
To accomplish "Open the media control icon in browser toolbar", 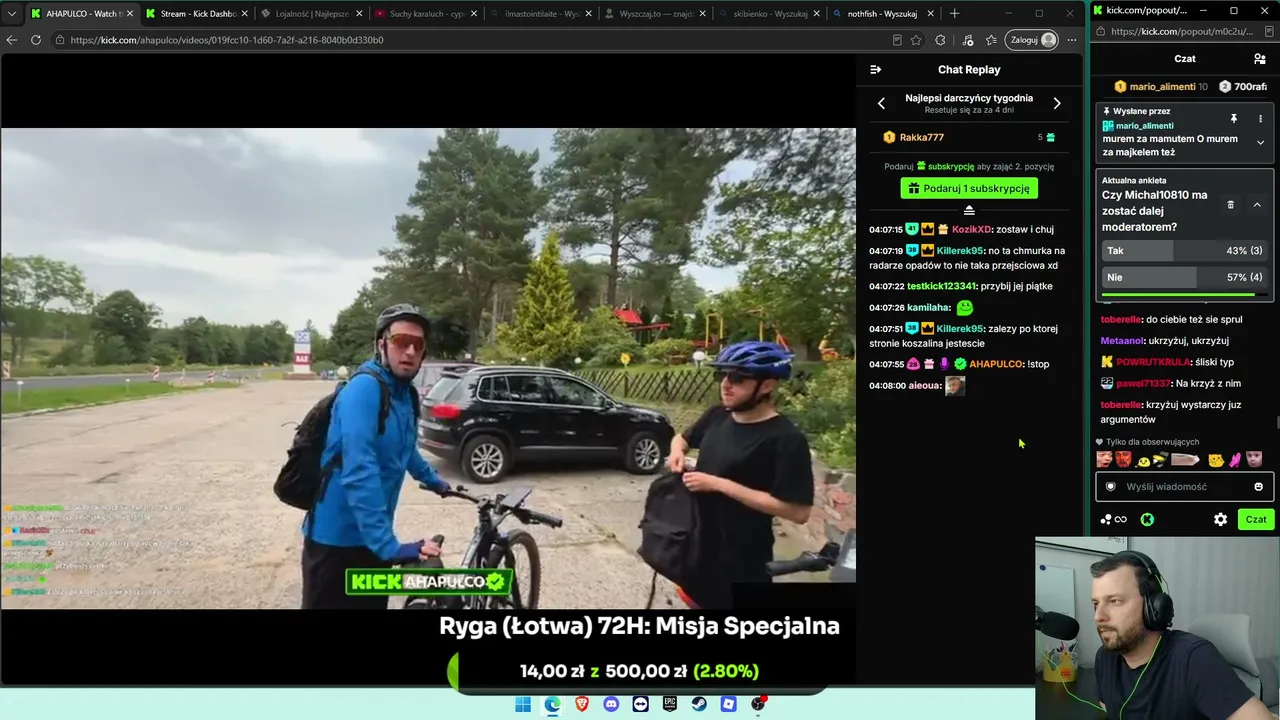I will click(967, 40).
